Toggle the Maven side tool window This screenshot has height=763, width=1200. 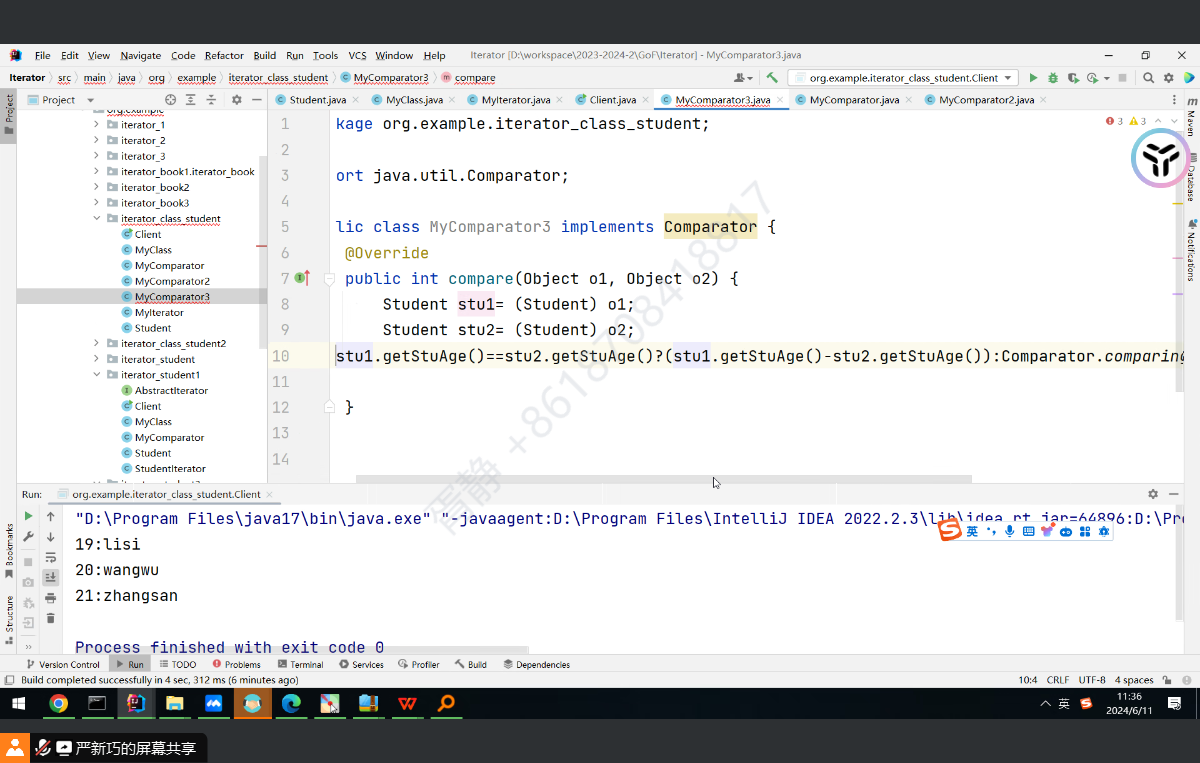[1191, 118]
